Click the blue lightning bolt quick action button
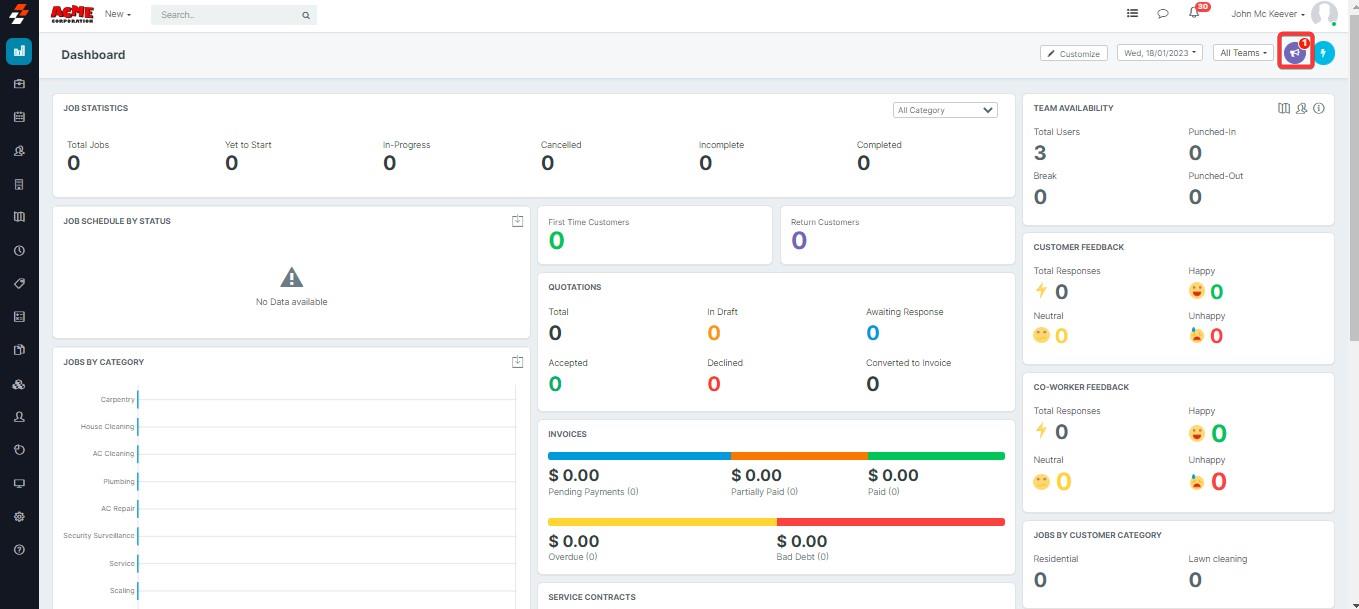The width and height of the screenshot is (1359, 609). [1324, 53]
